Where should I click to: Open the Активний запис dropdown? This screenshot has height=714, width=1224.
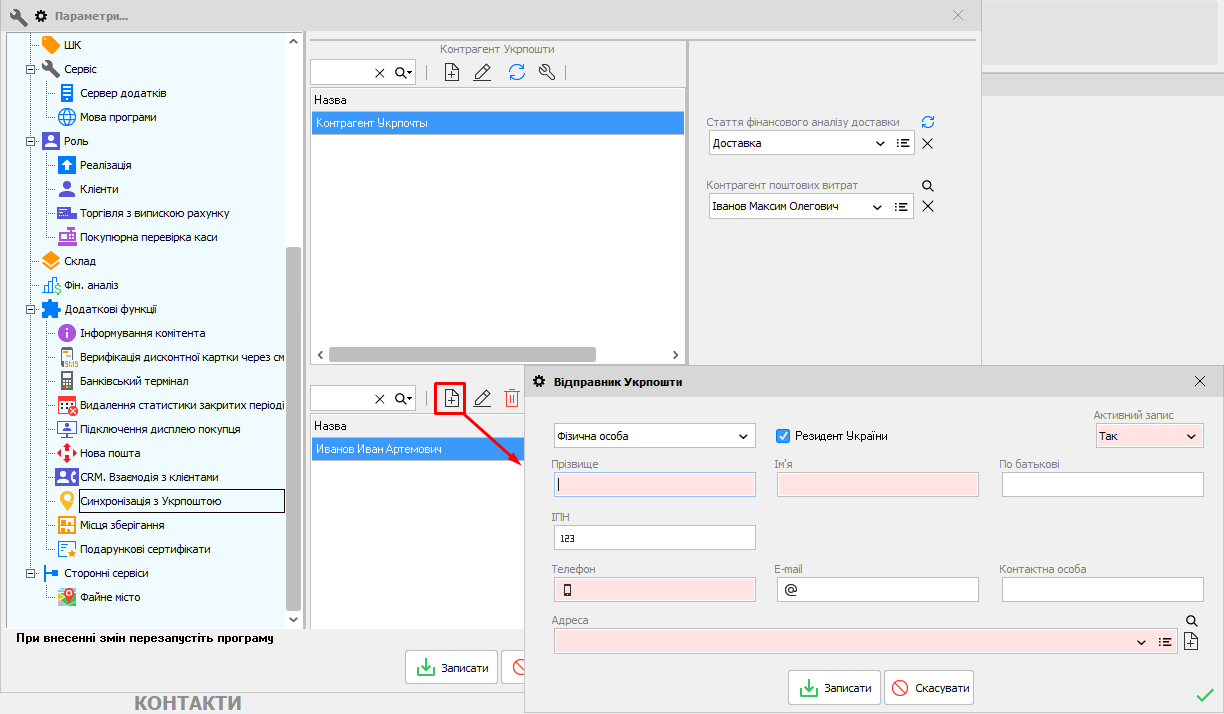[1149, 436]
